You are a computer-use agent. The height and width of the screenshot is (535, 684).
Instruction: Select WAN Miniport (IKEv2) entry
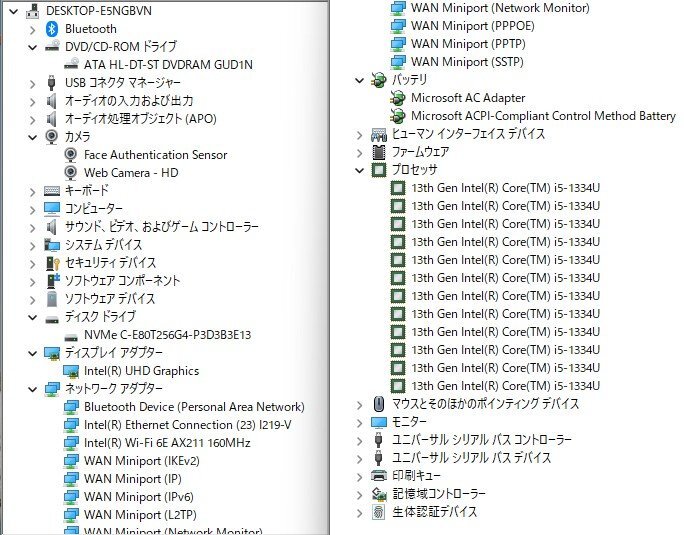click(142, 461)
